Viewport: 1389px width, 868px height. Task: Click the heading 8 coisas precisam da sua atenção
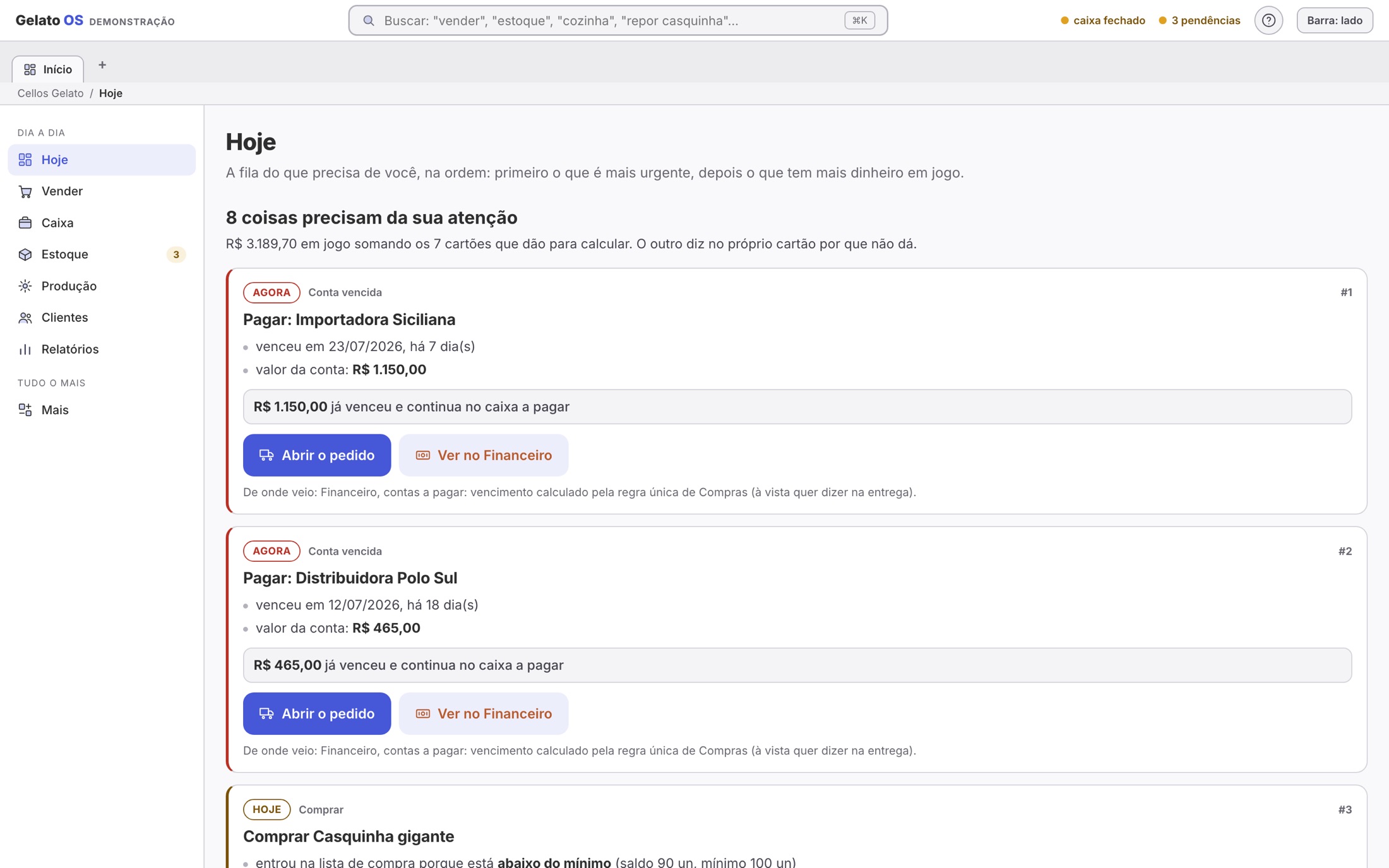[372, 218]
